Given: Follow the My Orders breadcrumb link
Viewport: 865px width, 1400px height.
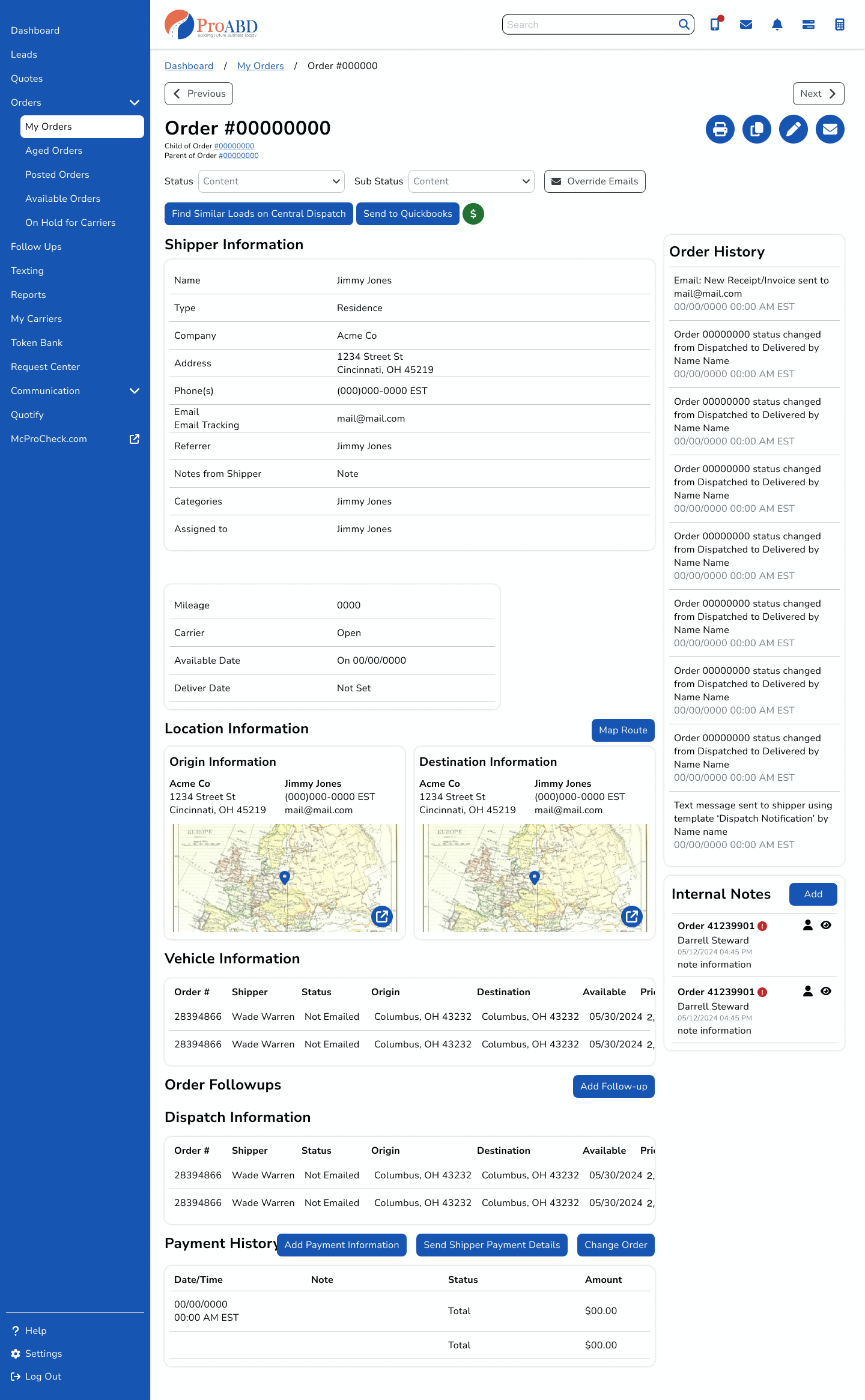Looking at the screenshot, I should coord(261,66).
